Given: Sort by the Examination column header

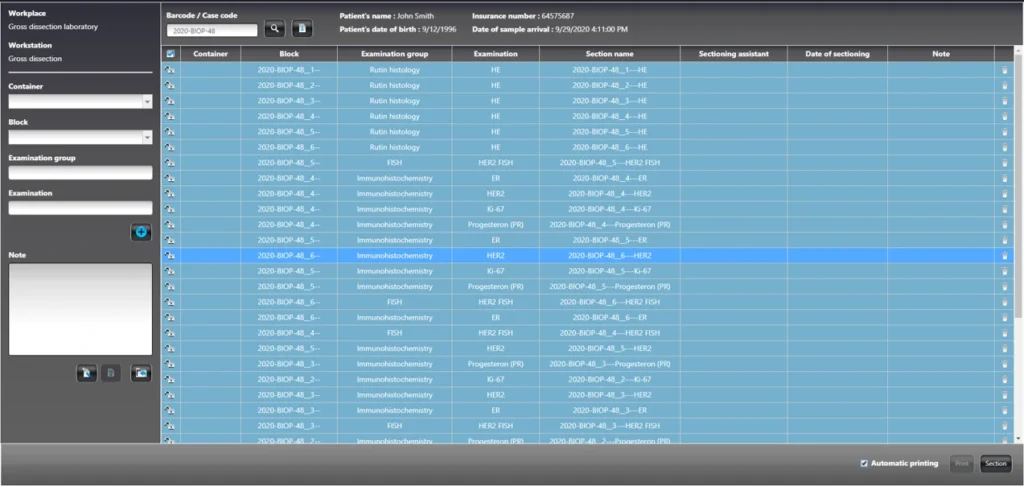Looking at the screenshot, I should coord(496,54).
